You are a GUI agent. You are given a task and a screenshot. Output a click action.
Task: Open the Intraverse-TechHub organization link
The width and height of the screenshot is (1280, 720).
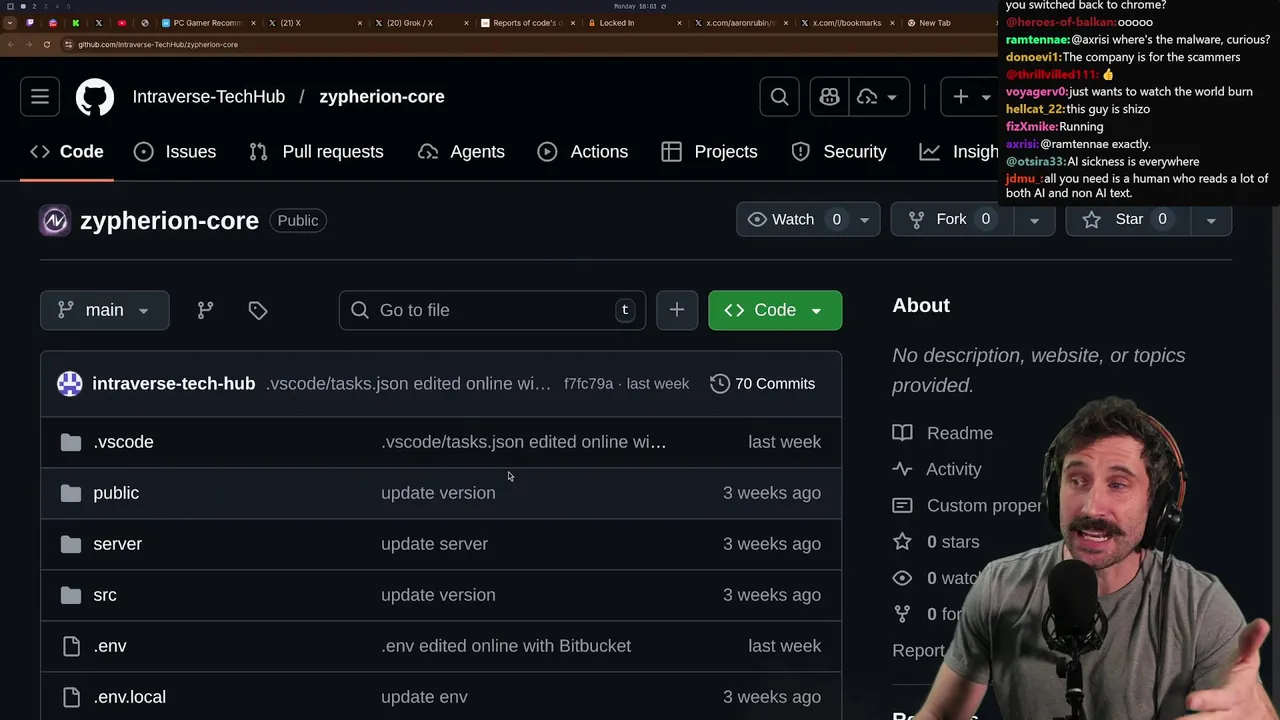(x=209, y=97)
